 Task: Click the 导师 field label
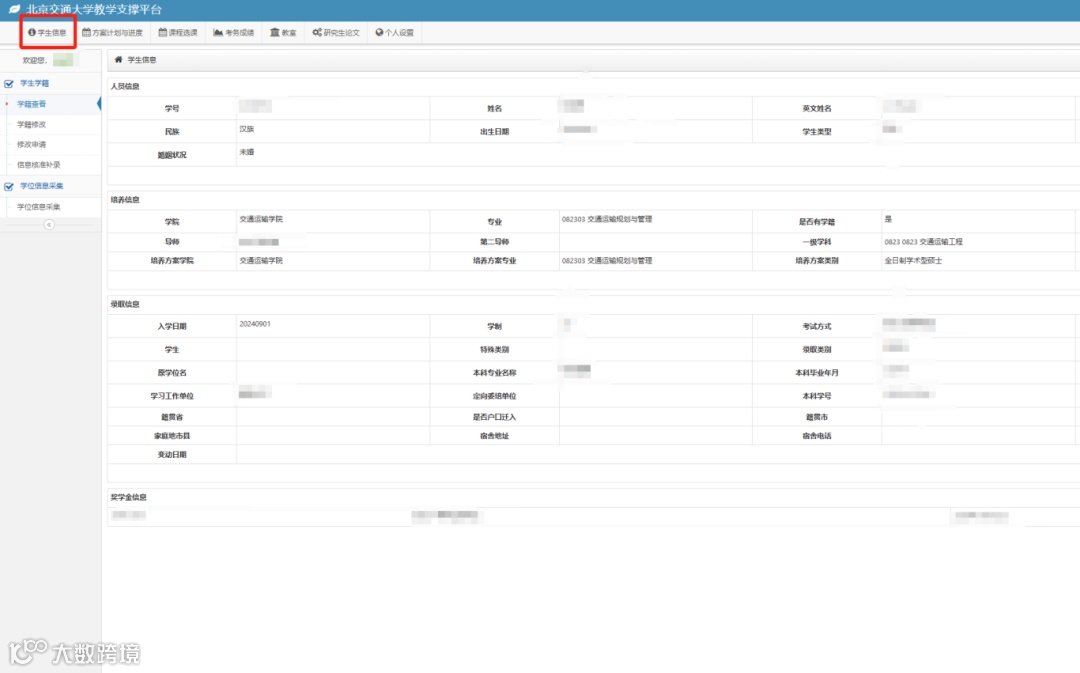pyautogui.click(x=172, y=242)
